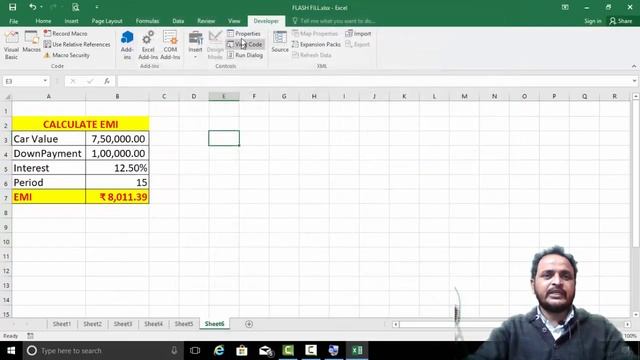
Task: Open the Visual Basic editor
Action: coord(11,45)
